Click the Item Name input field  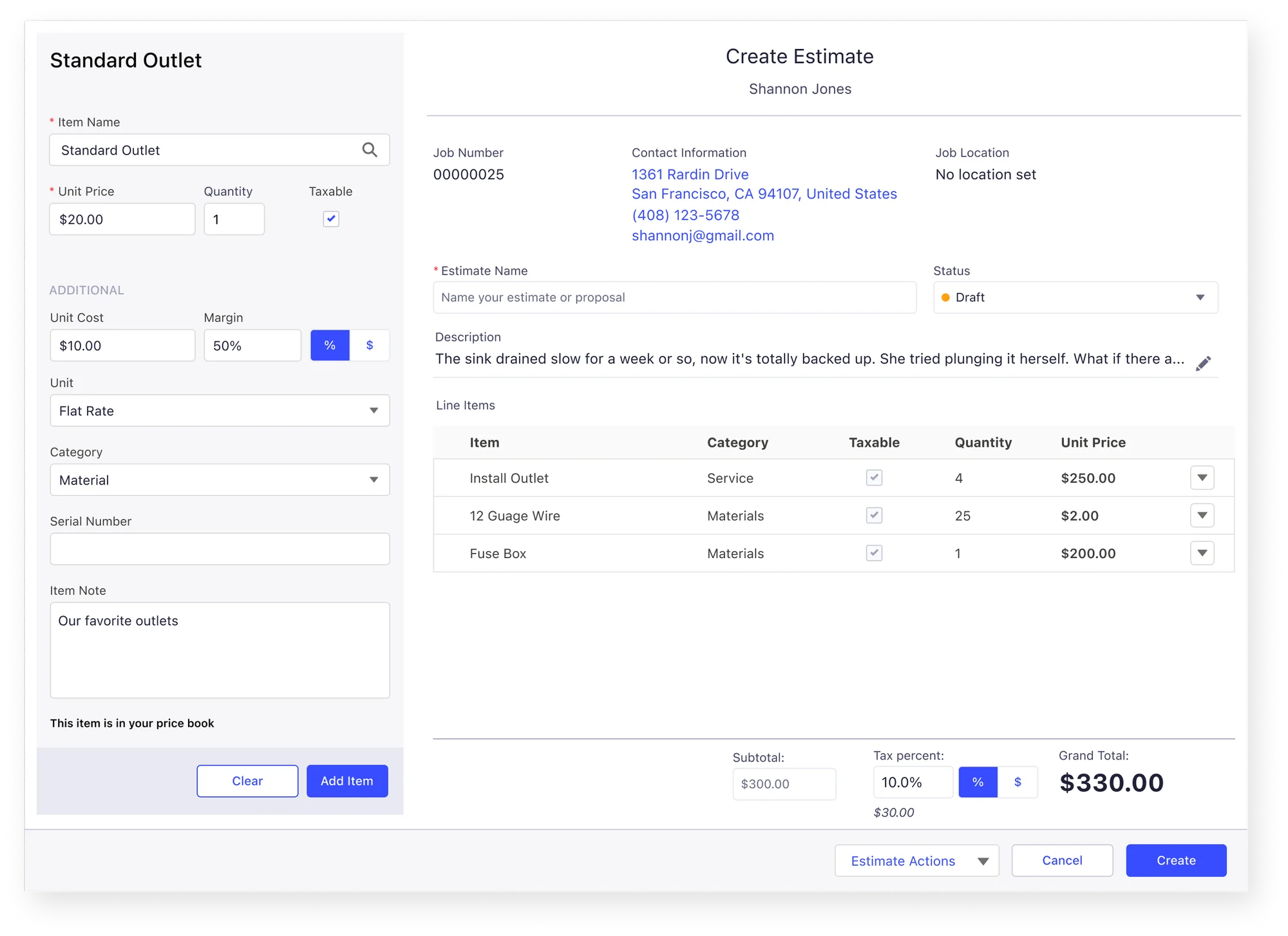220,150
